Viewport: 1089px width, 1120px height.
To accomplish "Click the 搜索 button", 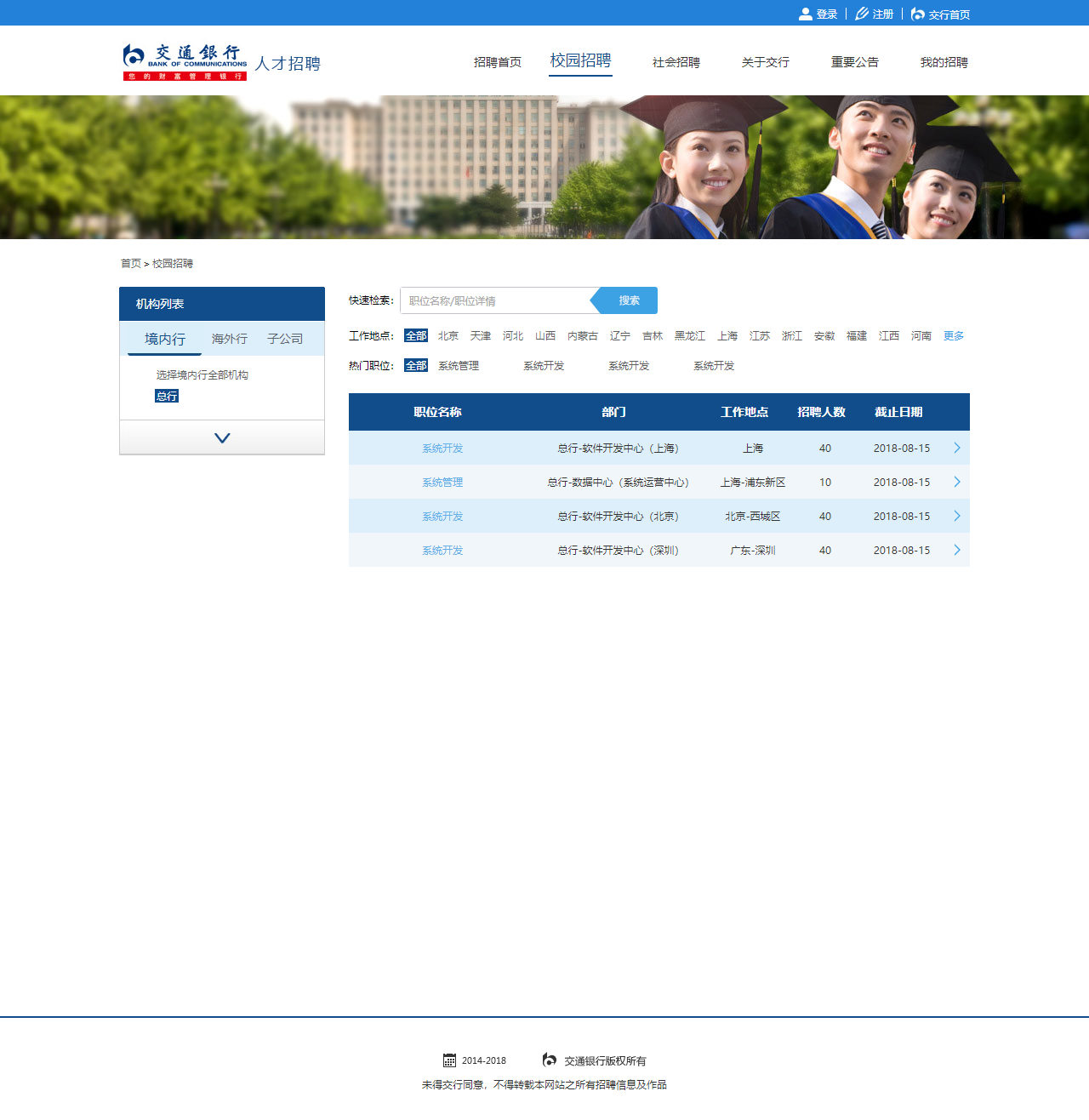I will [627, 300].
